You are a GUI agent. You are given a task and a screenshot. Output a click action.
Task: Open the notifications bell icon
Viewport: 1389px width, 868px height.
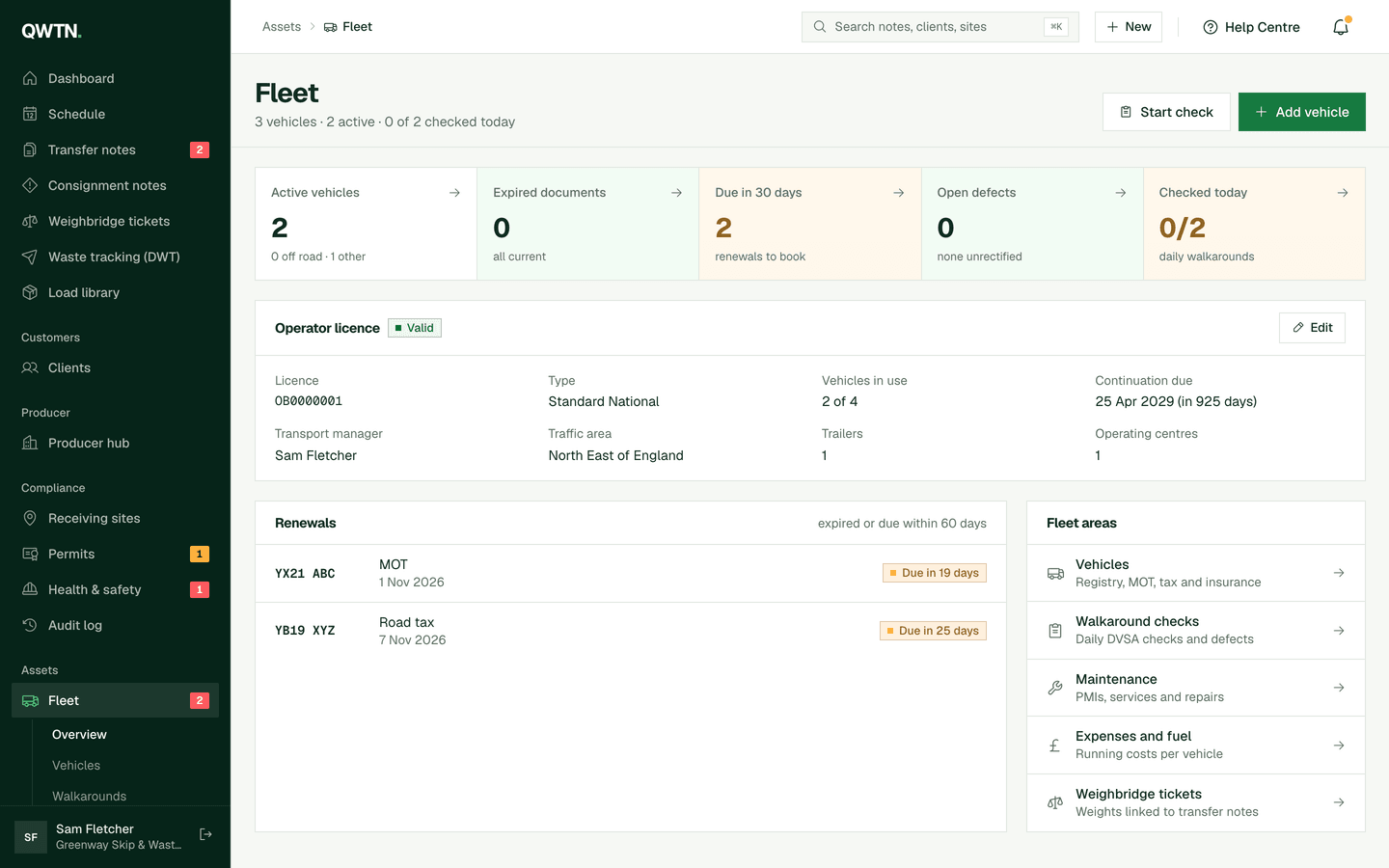[x=1341, y=27]
